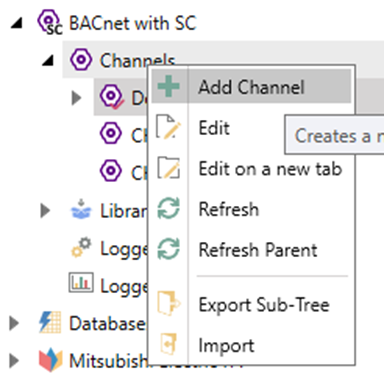384x377 pixels.
Task: Click the Mitsubishi tree node icon
Action: click(50, 360)
